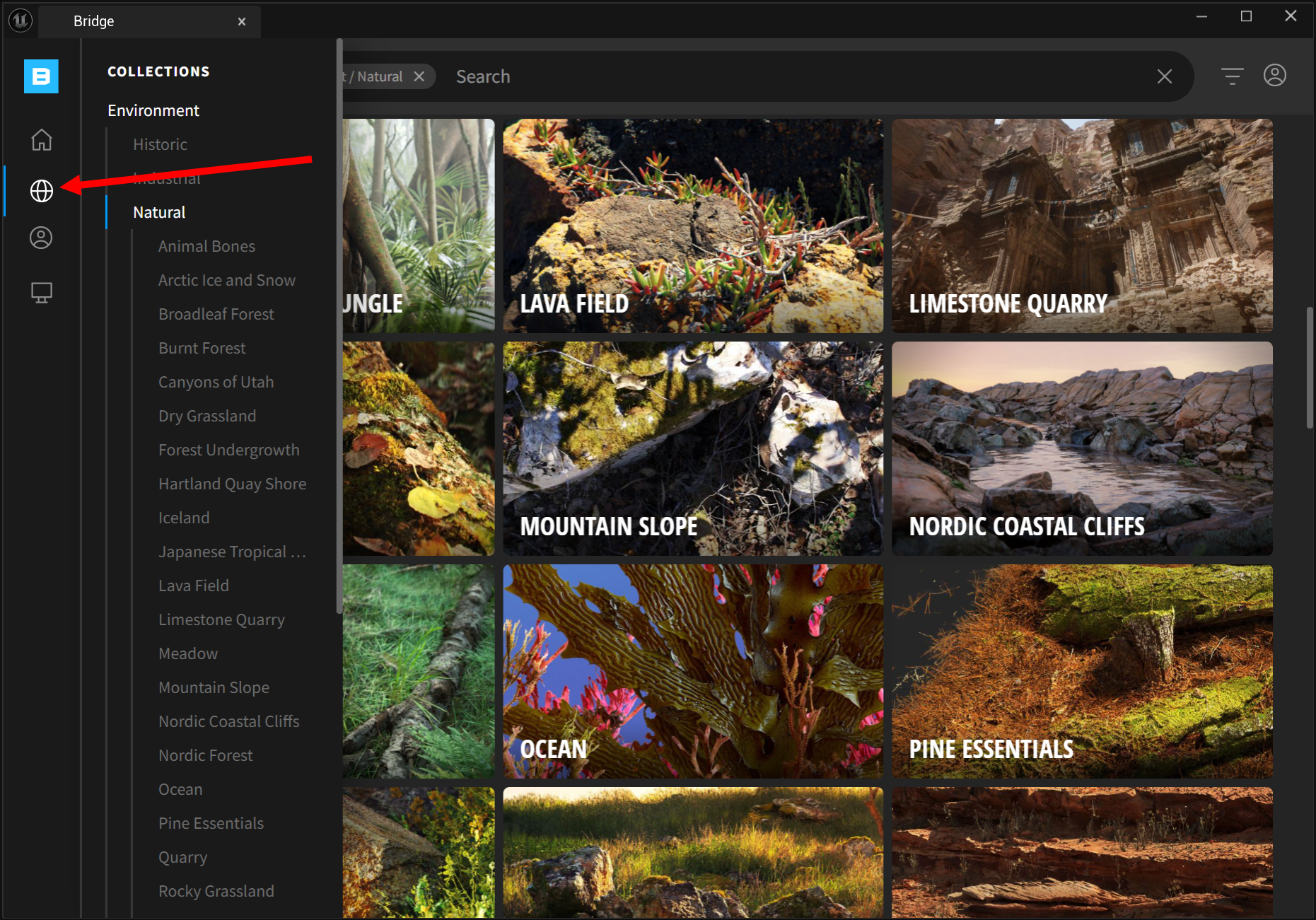Click the blue Bridge logo icon
The image size is (1316, 920).
pos(41,76)
